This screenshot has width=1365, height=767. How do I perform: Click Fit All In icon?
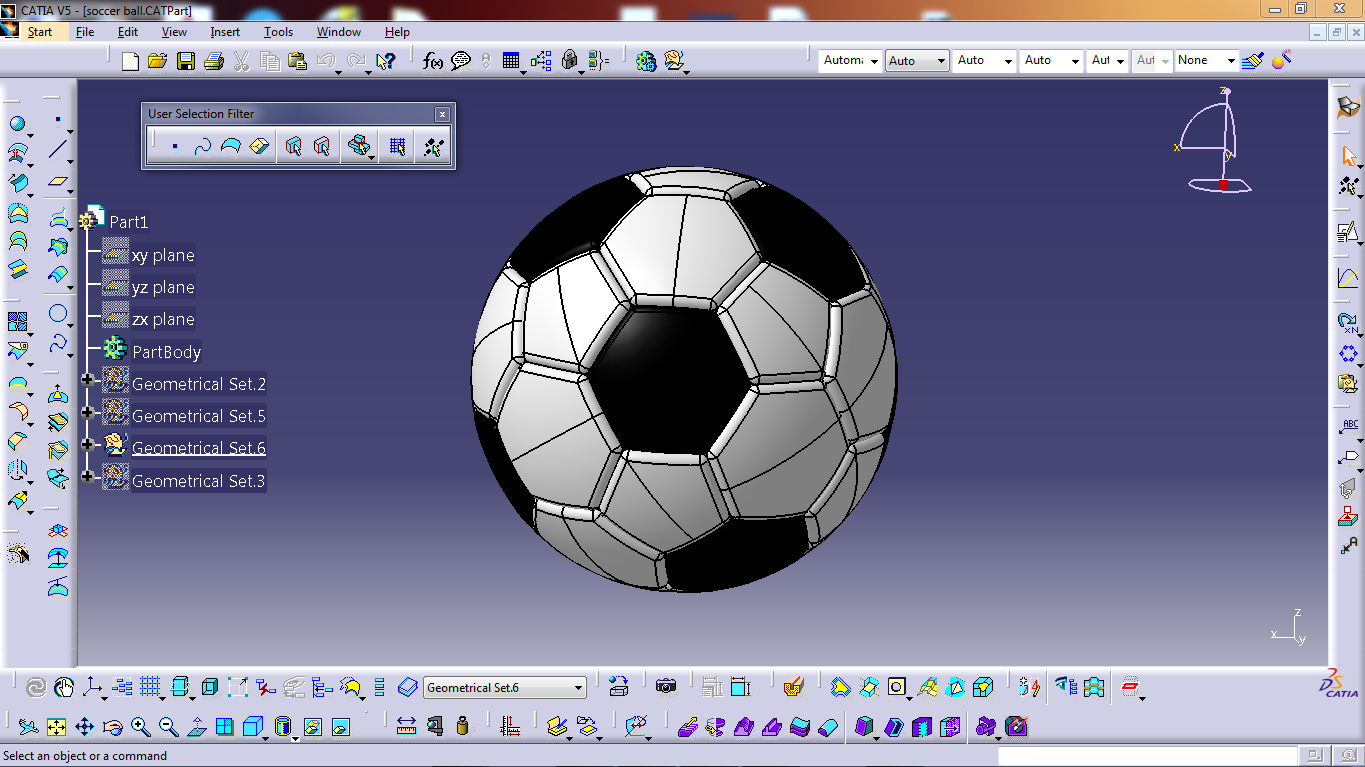(57, 727)
